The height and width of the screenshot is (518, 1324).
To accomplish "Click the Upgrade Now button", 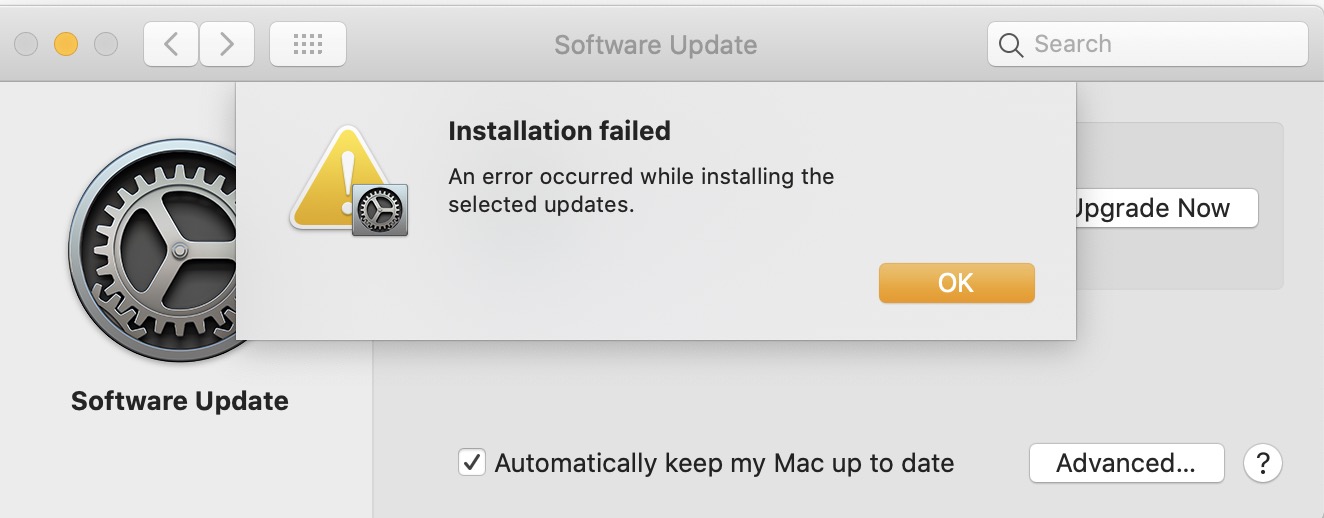I will point(1166,208).
